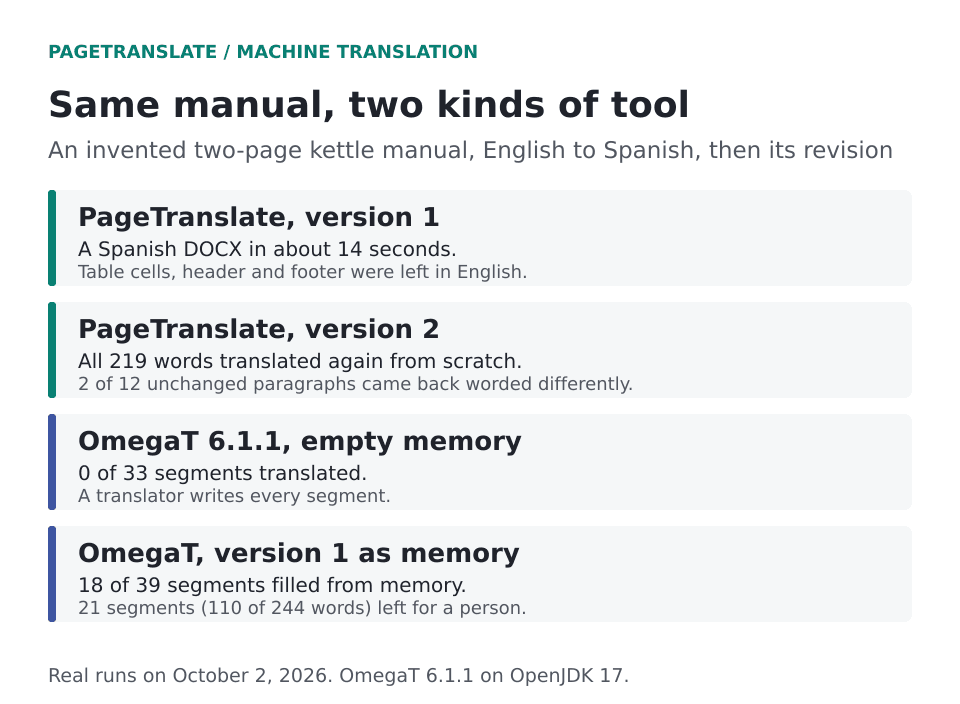The image size is (960, 704).
Task: Select 'OmegaT, version 1 as memory' title
Action: point(299,553)
